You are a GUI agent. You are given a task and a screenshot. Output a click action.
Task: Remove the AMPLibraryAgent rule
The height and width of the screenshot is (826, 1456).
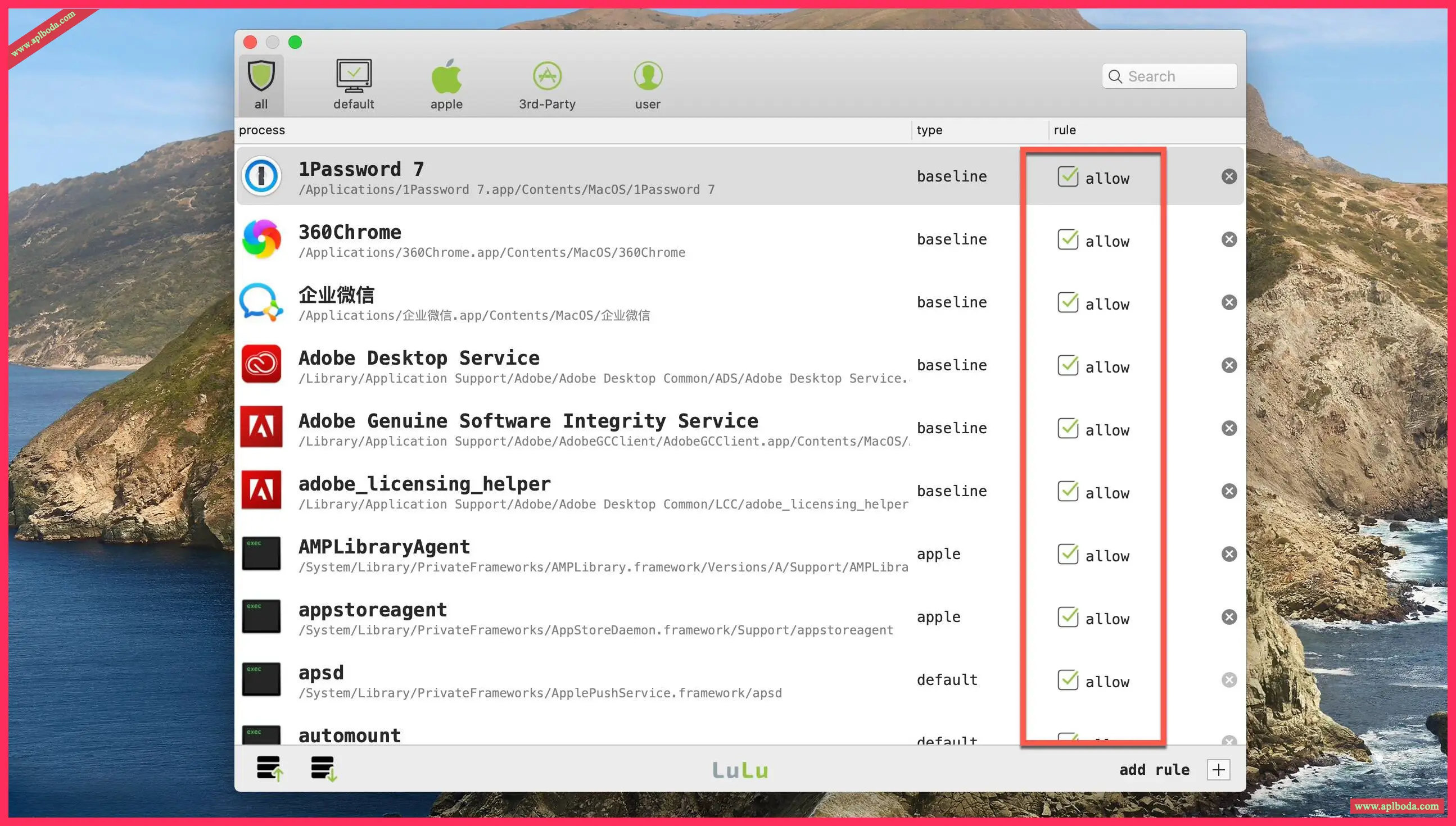click(1229, 554)
